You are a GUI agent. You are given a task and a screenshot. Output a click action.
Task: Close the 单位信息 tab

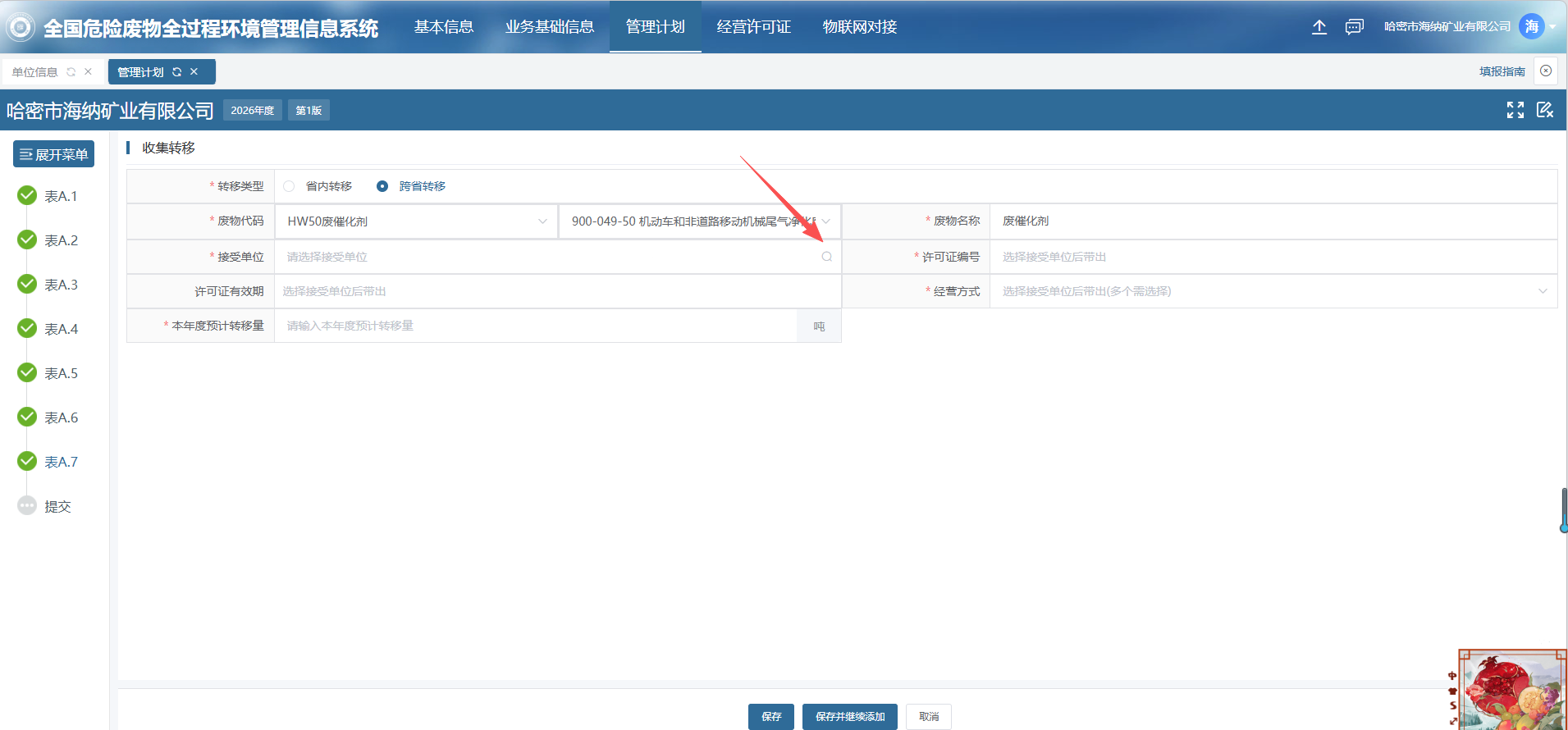[88, 72]
